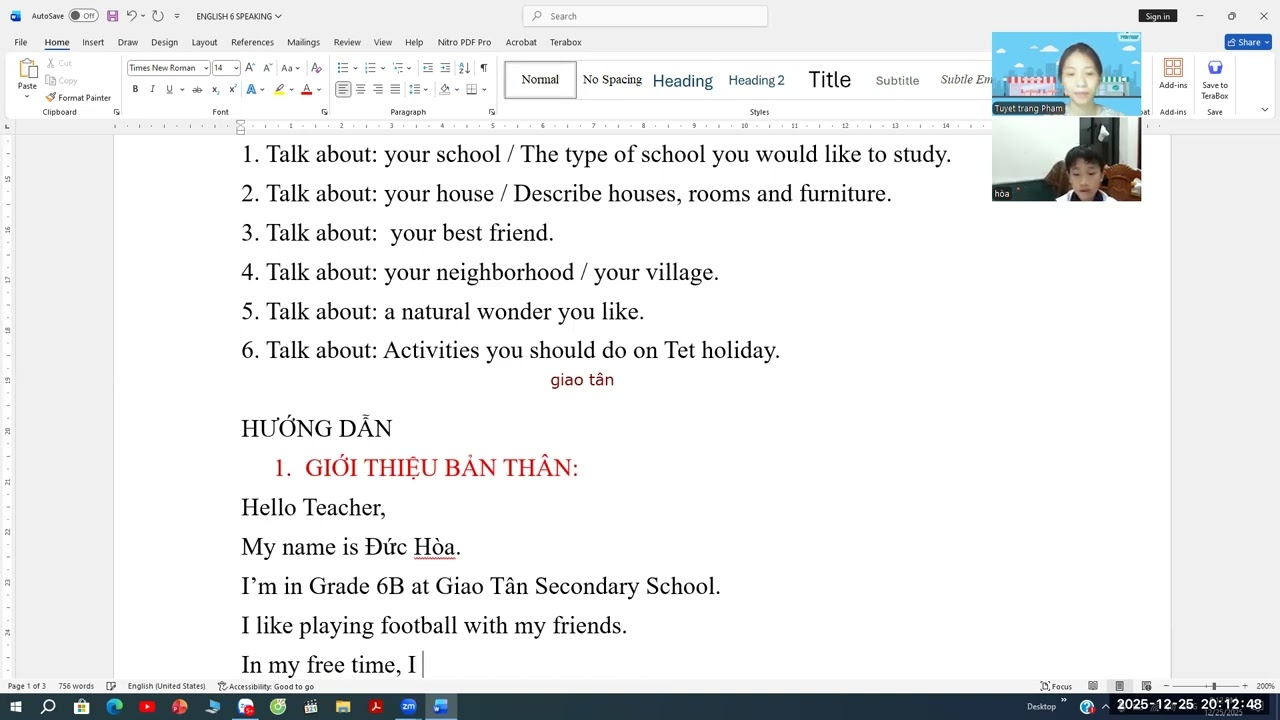Click the spelling check icon in status bar
This screenshot has width=1280, height=720.
[x=111, y=686]
